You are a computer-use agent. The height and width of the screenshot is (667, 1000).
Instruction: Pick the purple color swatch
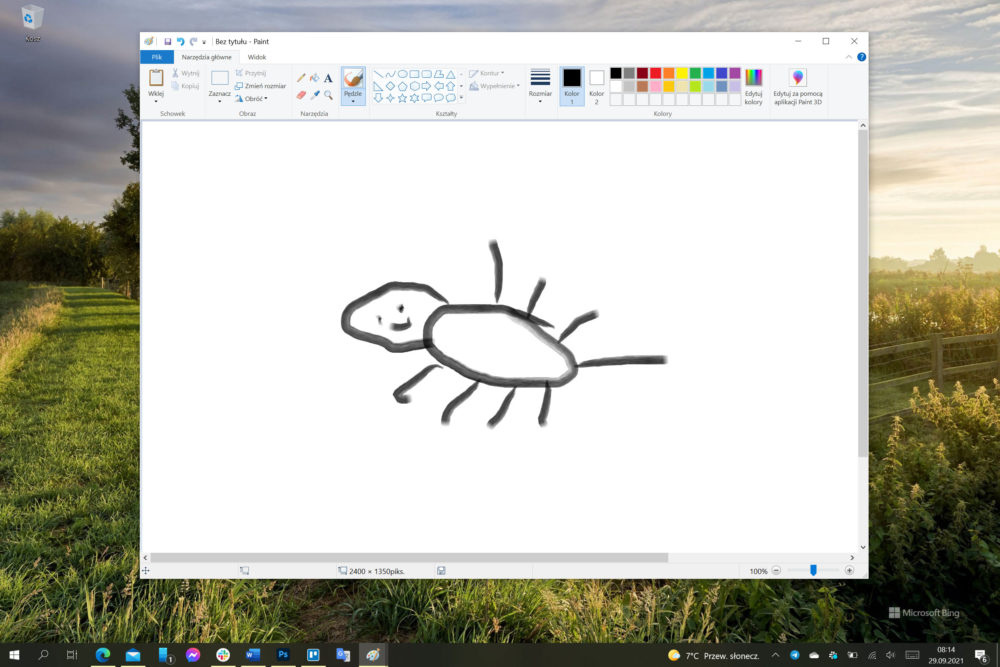[735, 73]
